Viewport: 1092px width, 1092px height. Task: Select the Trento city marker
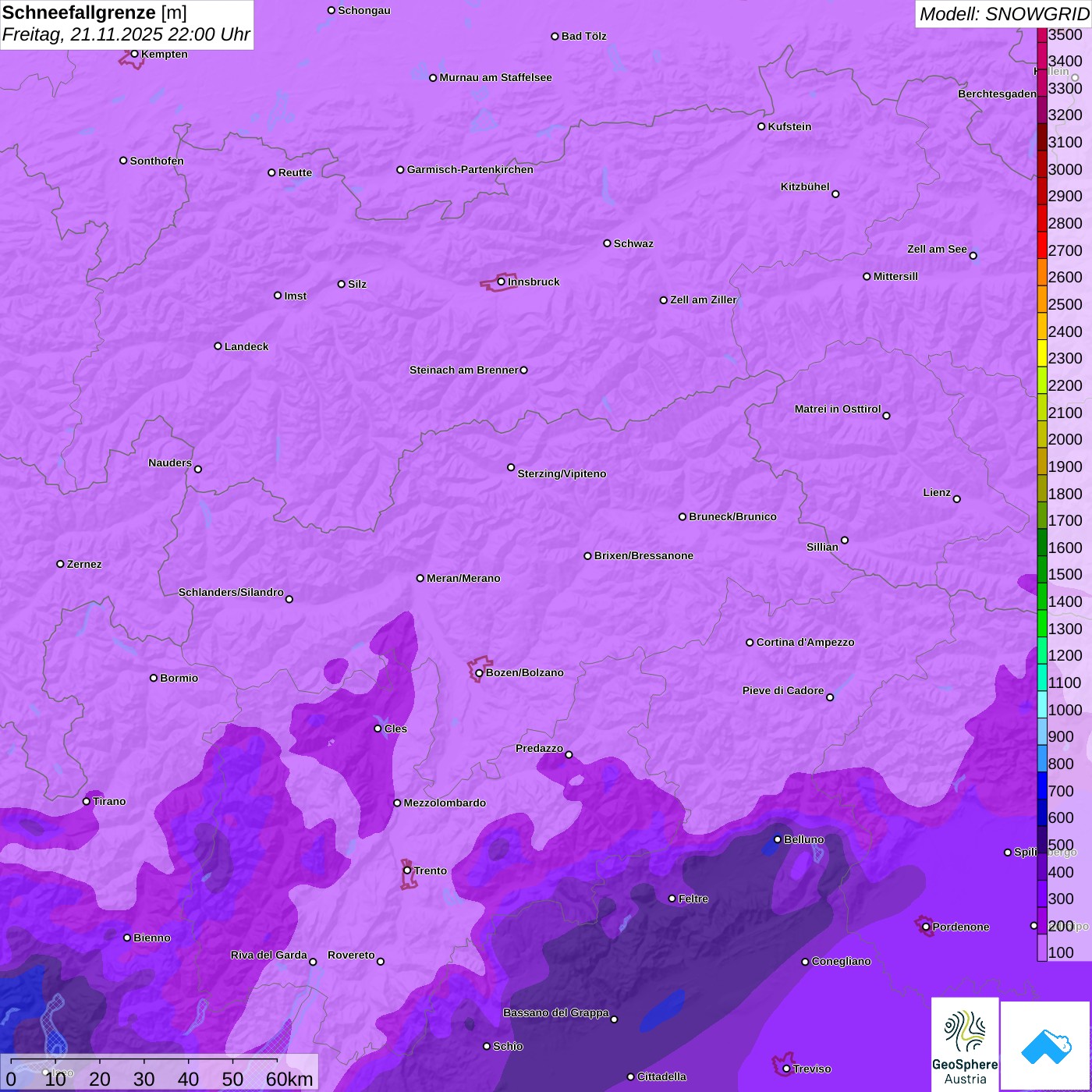click(407, 870)
